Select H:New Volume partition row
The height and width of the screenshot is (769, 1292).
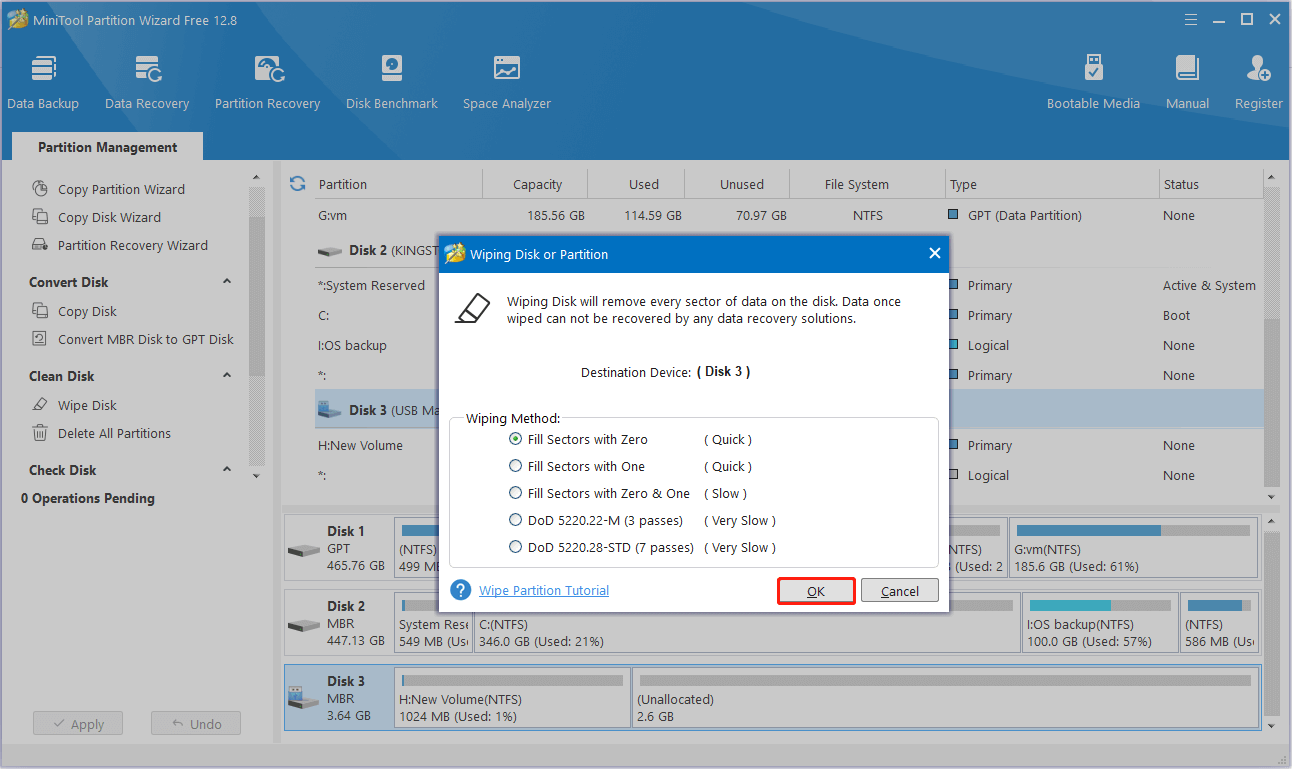(376, 445)
